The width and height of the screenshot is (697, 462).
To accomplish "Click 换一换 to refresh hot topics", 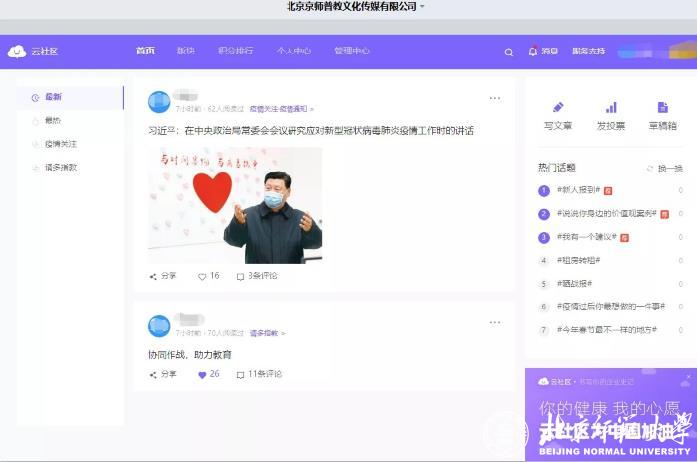I will pos(665,169).
